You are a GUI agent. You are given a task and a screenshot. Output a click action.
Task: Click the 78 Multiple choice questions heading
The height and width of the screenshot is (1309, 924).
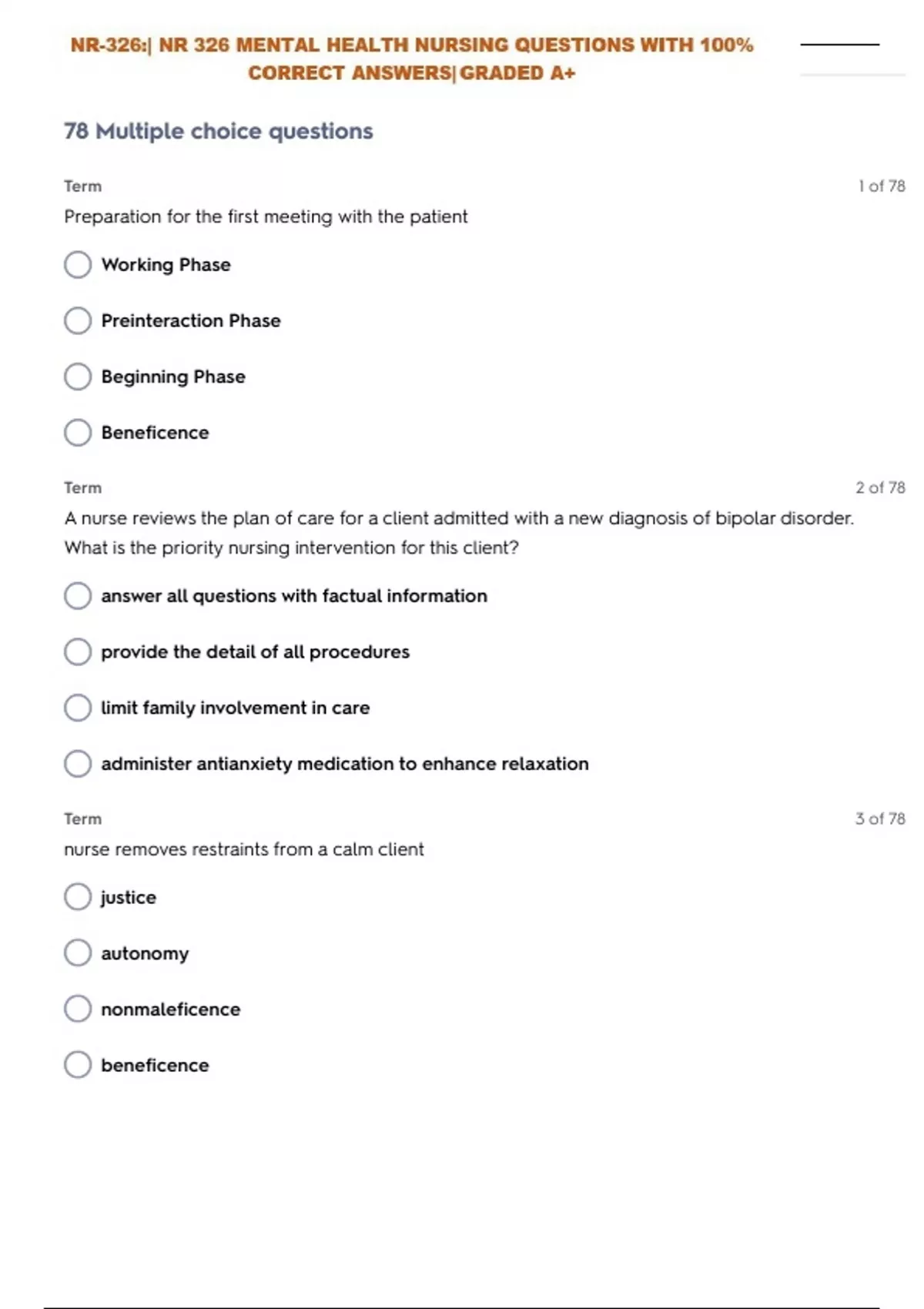click(x=219, y=131)
